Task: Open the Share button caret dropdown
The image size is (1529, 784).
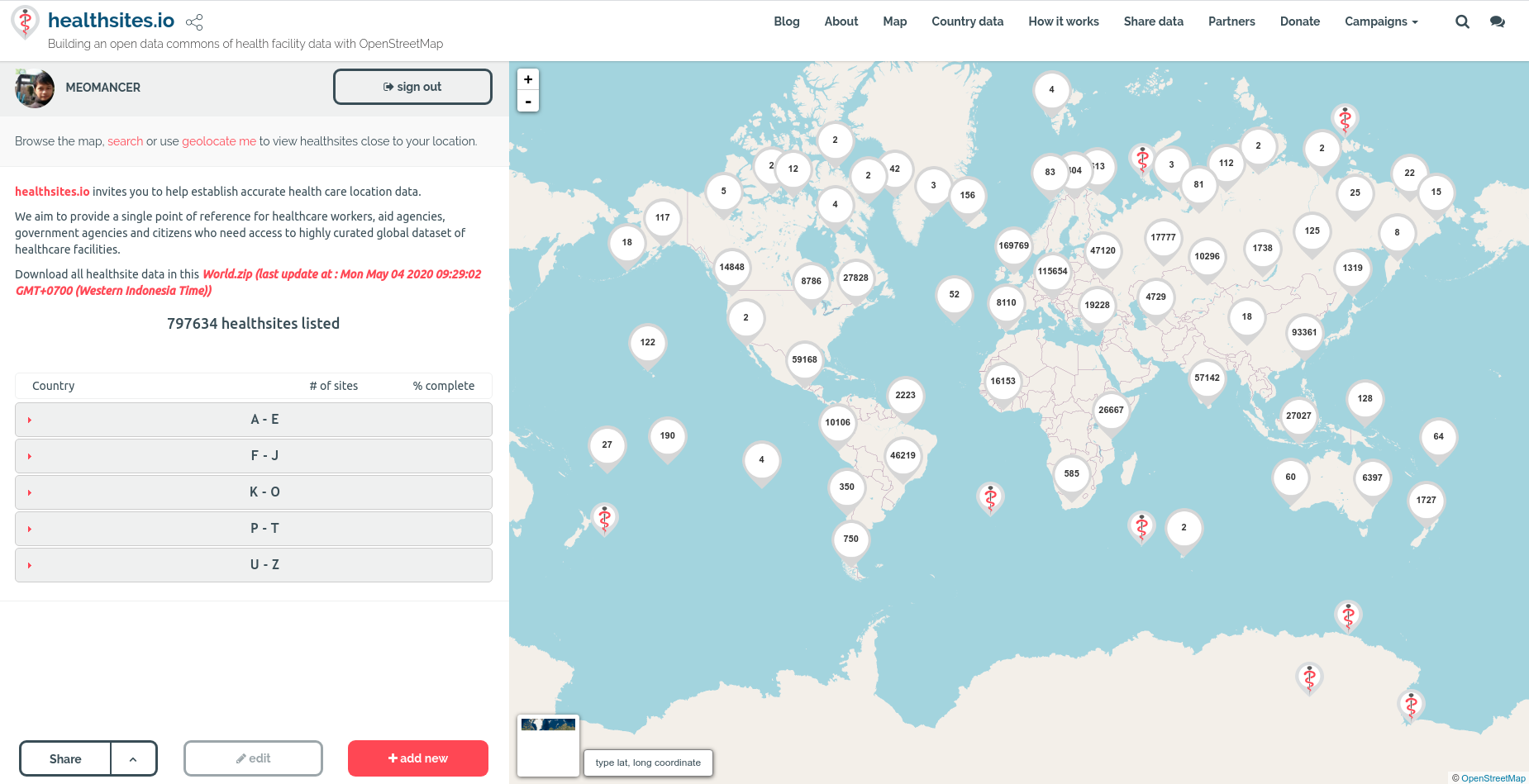Action: (133, 758)
